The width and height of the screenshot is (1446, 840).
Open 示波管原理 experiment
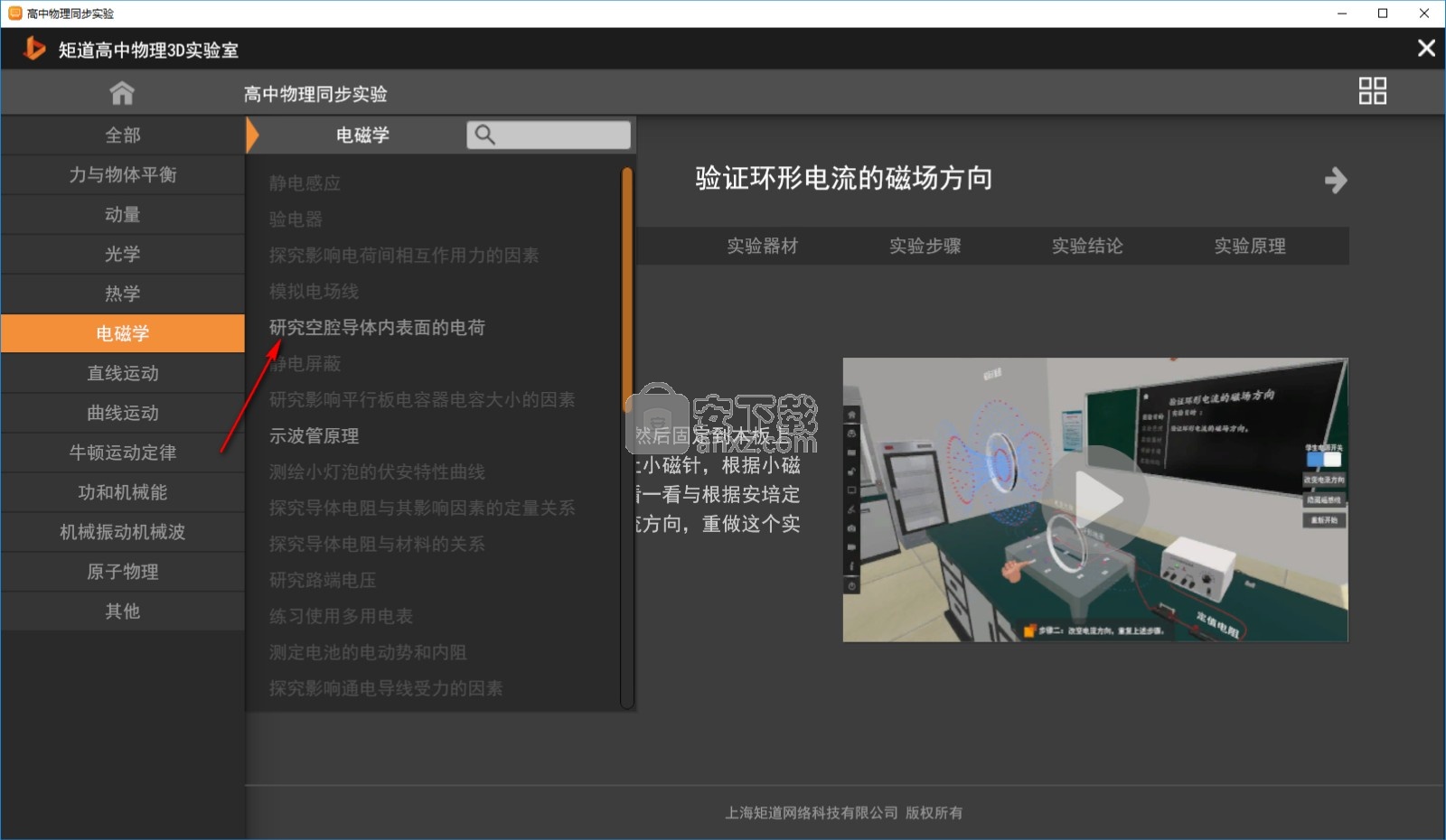[x=314, y=435]
